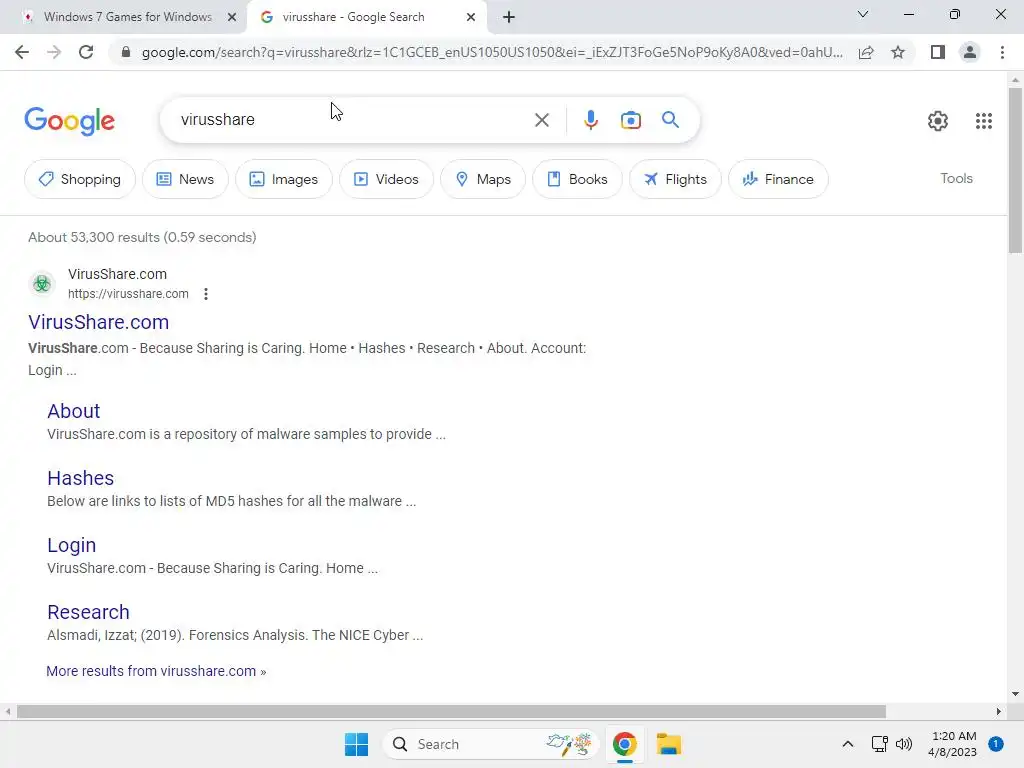This screenshot has height=768, width=1024.
Task: Search by image using camera icon
Action: [631, 120]
